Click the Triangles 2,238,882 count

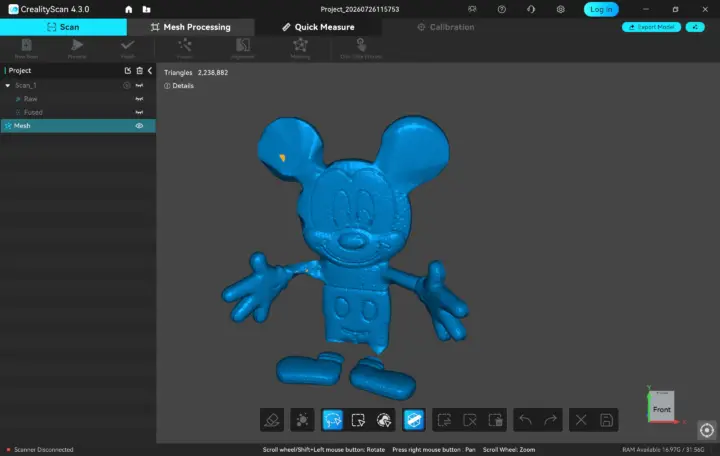click(196, 73)
